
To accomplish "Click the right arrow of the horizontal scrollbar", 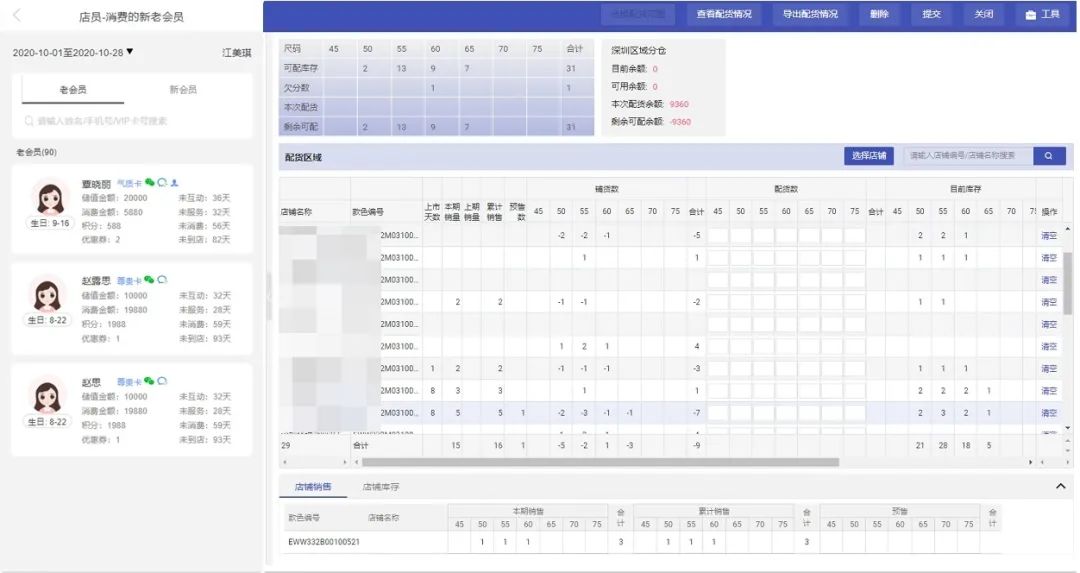I will coord(1031,462).
